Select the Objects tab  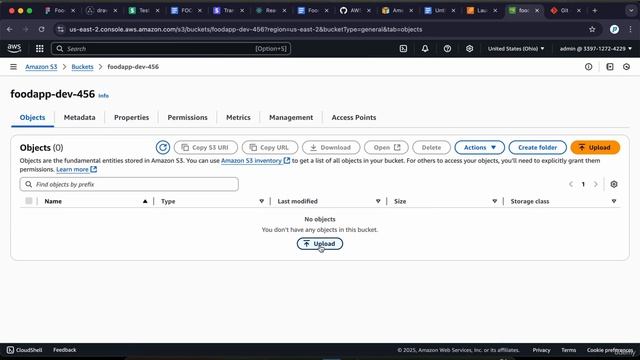click(x=33, y=118)
